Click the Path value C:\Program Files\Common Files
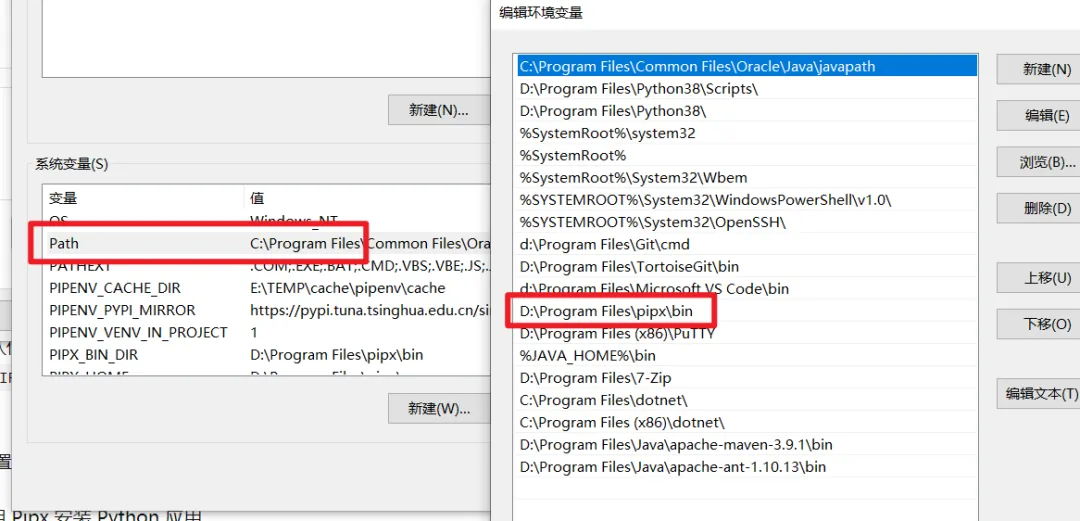Viewport: 1080px width, 521px height. [x=370, y=243]
